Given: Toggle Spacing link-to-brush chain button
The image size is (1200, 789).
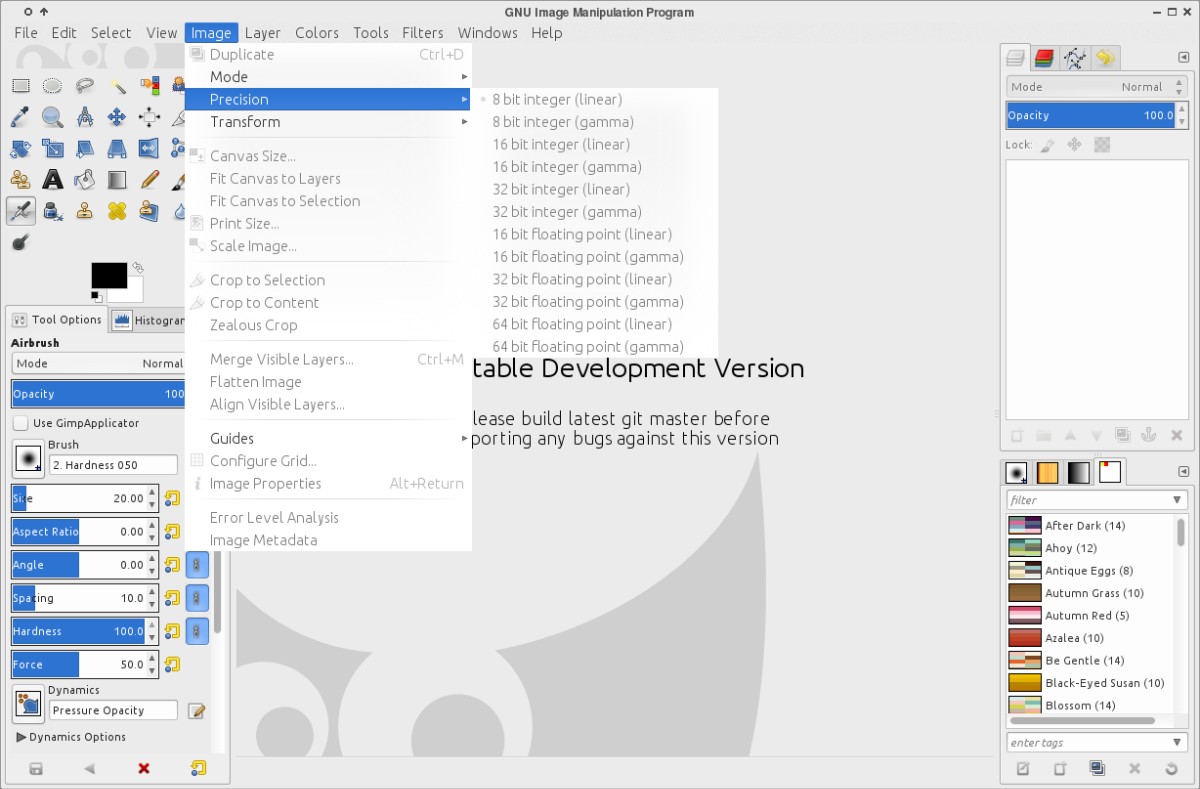Looking at the screenshot, I should point(197,598).
